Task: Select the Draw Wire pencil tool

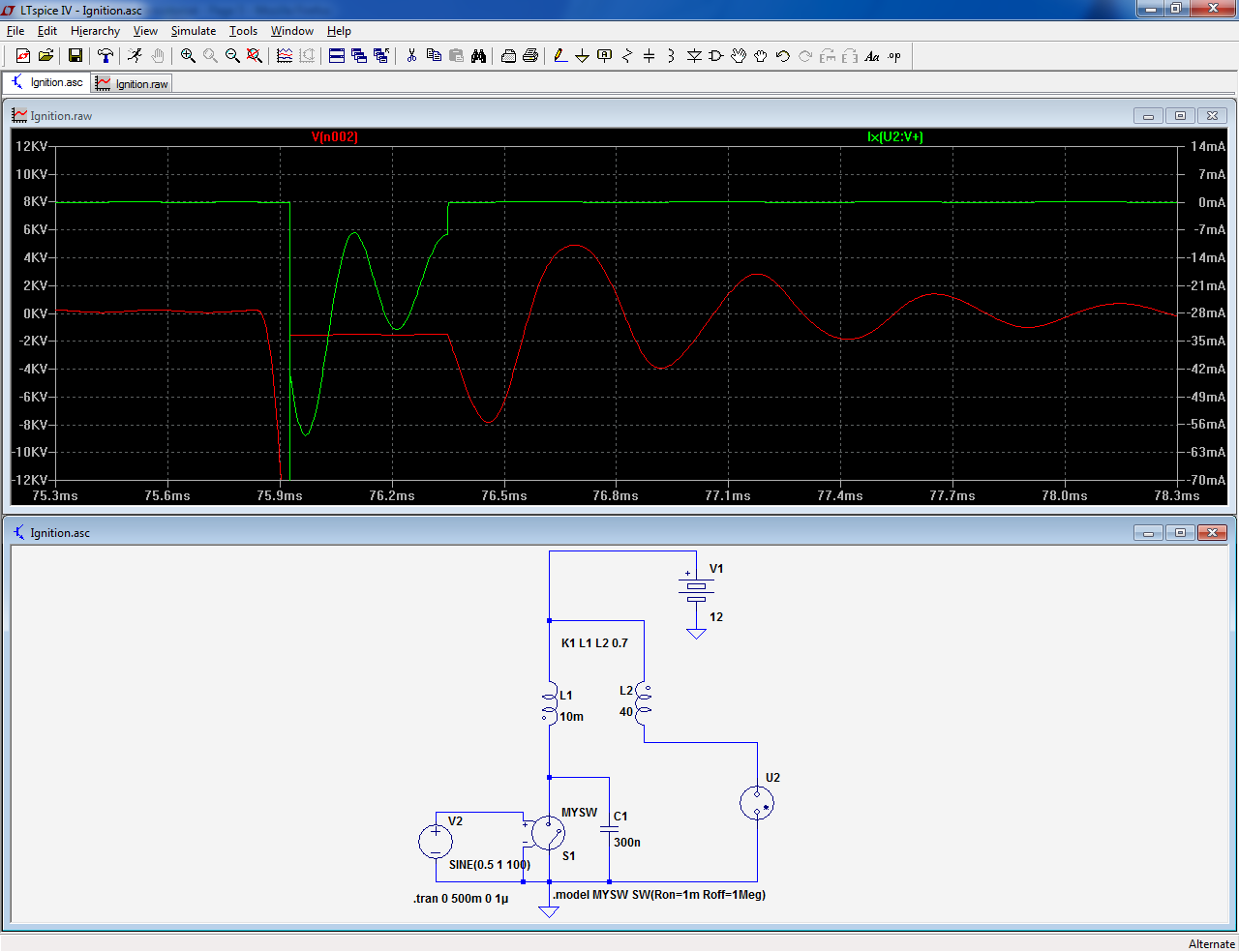Action: 560,56
